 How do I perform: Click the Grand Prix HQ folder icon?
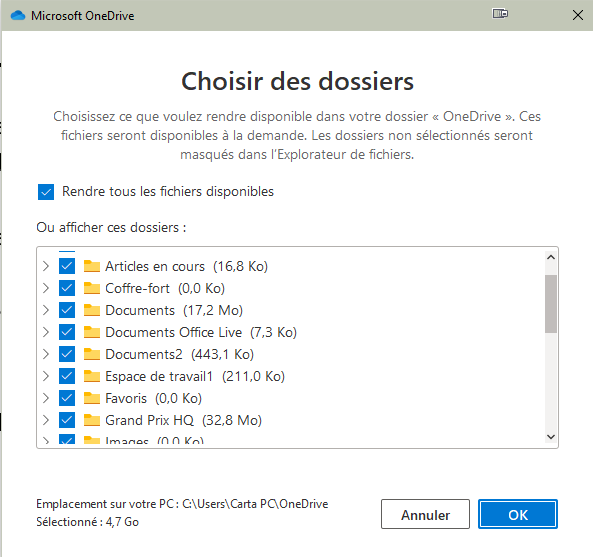coord(92,420)
